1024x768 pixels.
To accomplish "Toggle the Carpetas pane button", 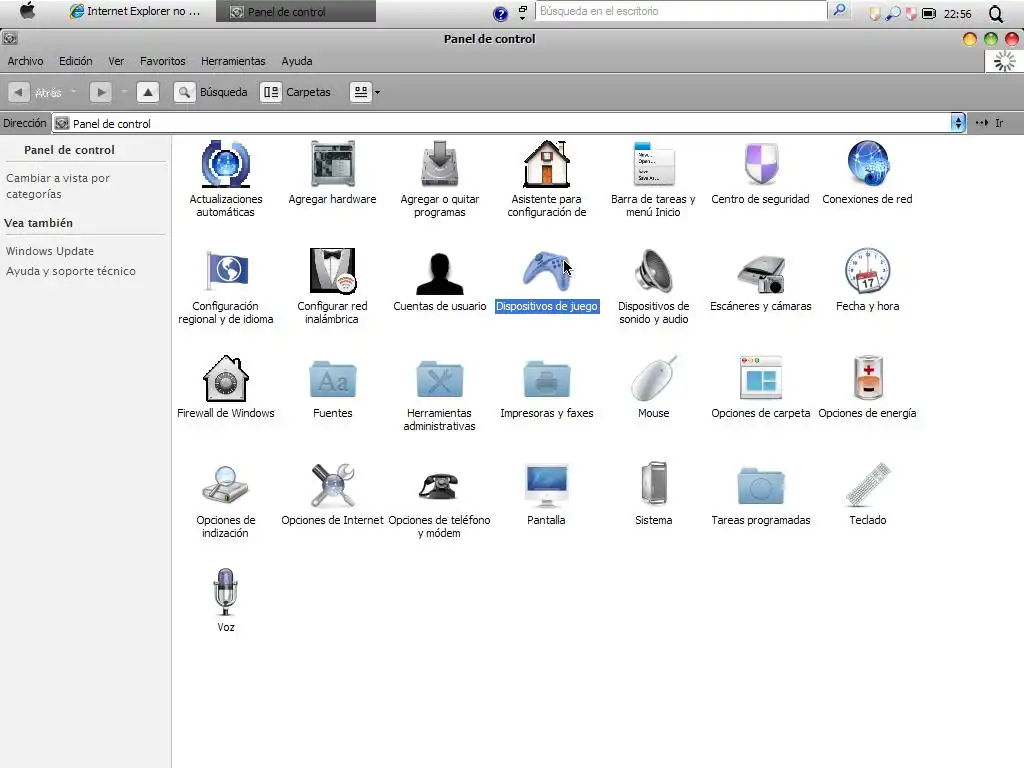I will (296, 92).
